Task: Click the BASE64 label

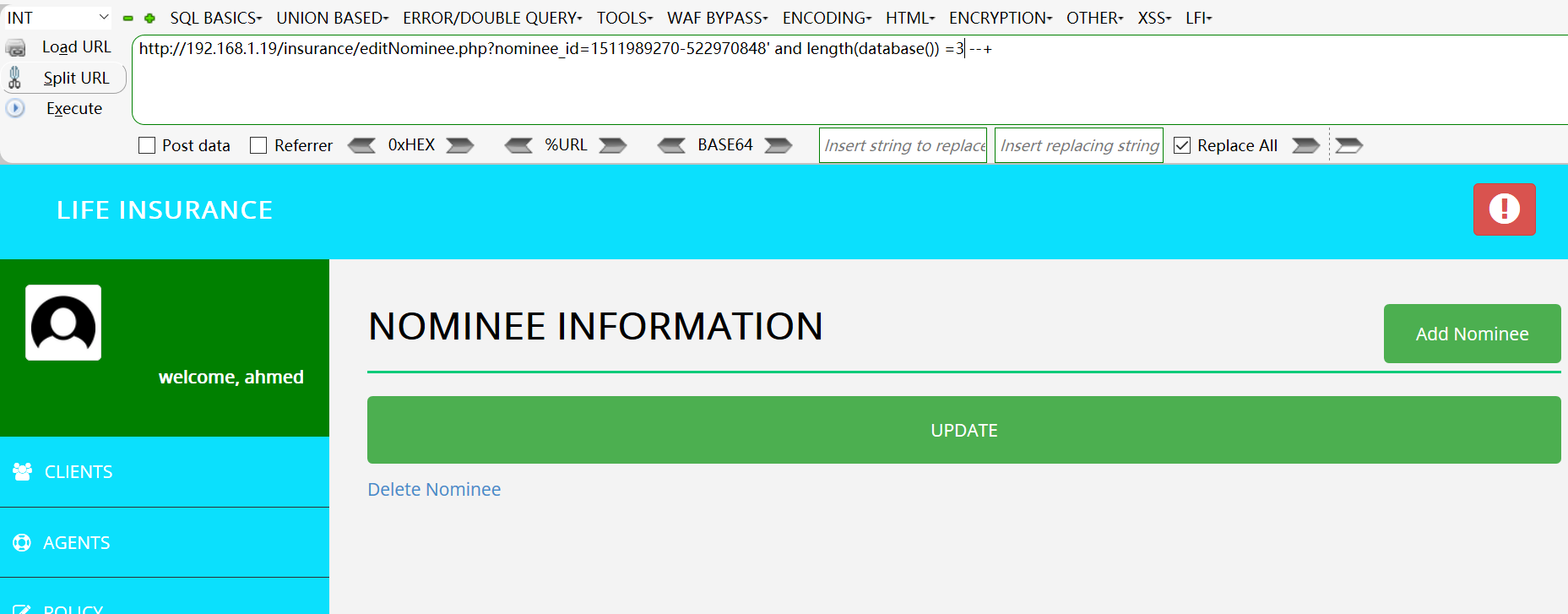Action: [724, 145]
